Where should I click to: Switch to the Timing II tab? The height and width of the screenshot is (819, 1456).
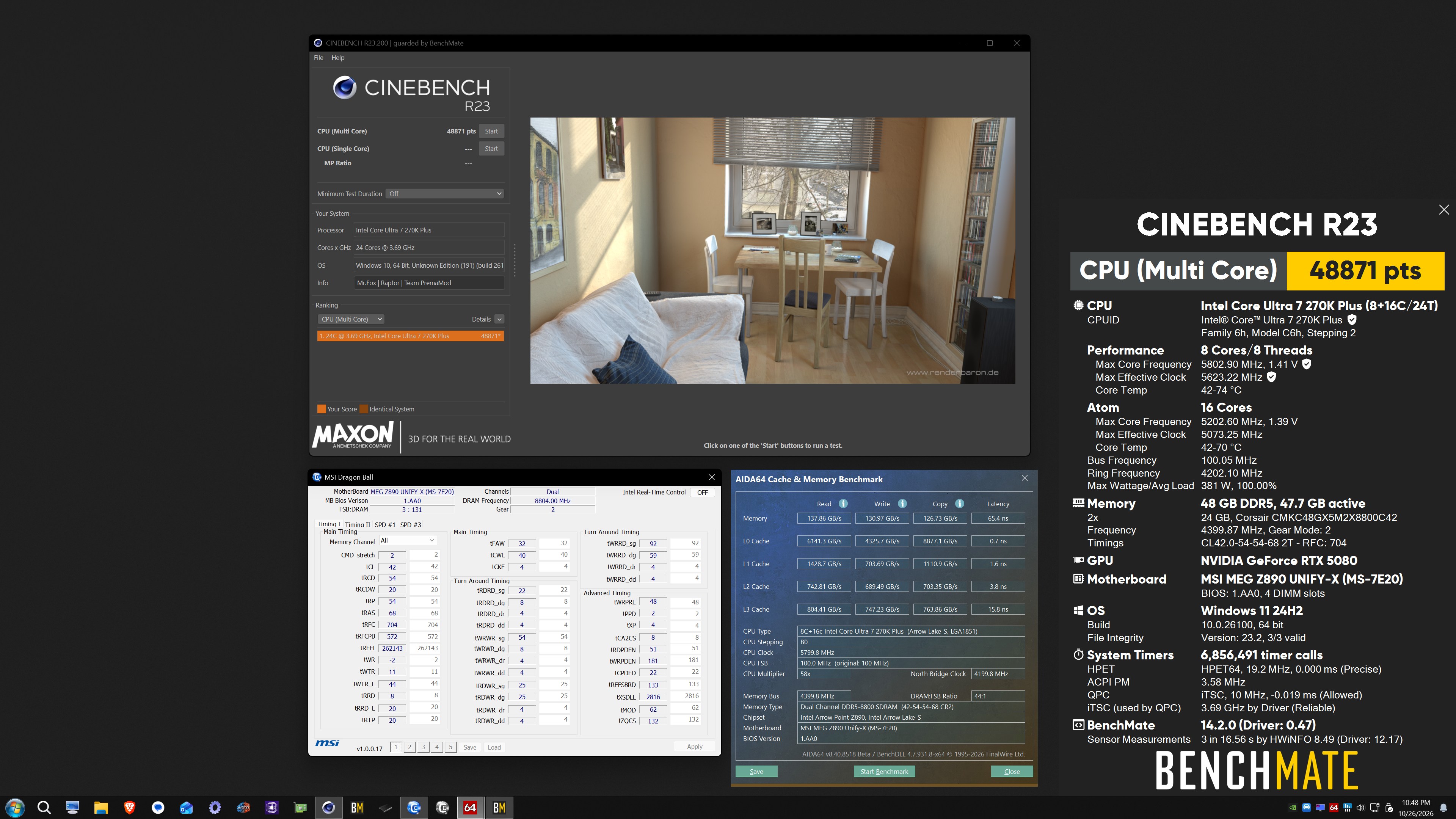click(357, 524)
